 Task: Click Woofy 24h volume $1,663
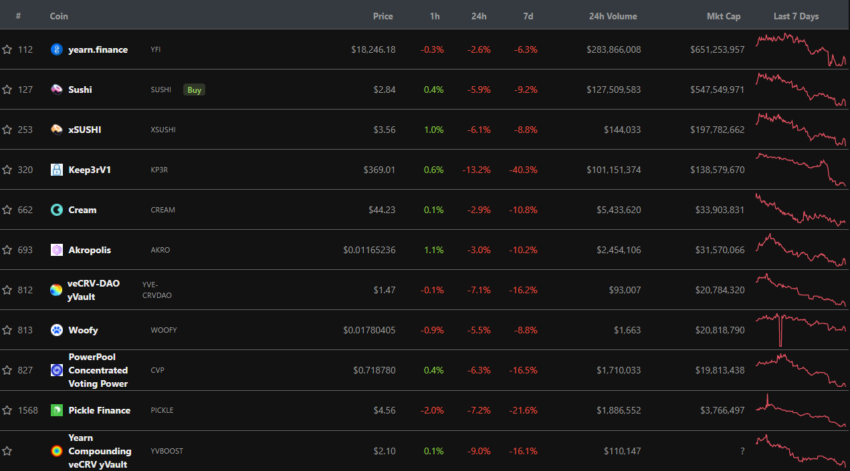click(627, 330)
